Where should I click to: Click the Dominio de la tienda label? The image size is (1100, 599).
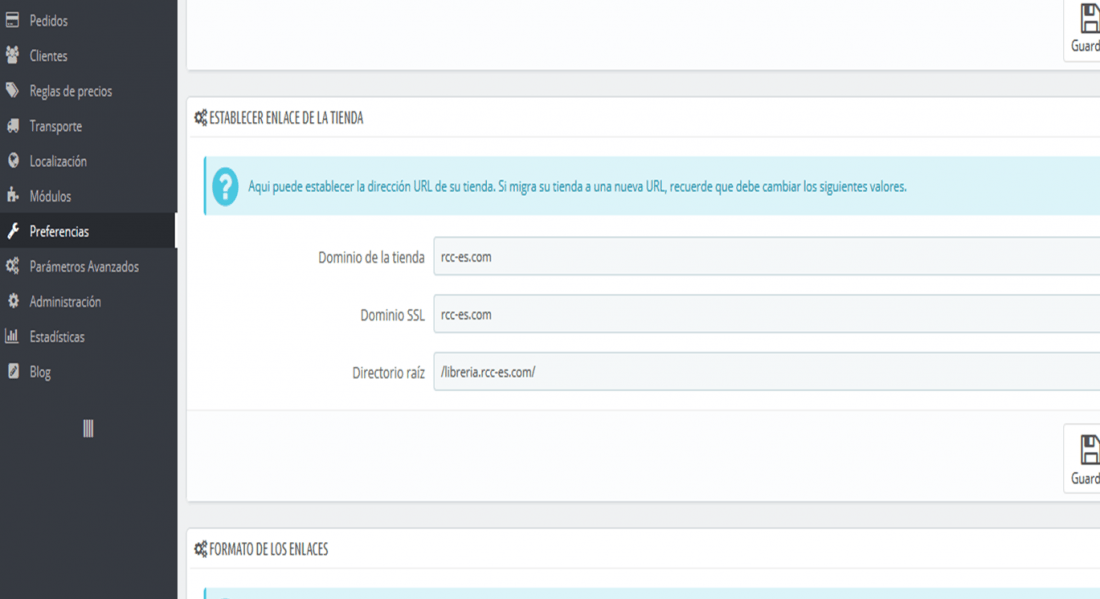[x=371, y=257]
